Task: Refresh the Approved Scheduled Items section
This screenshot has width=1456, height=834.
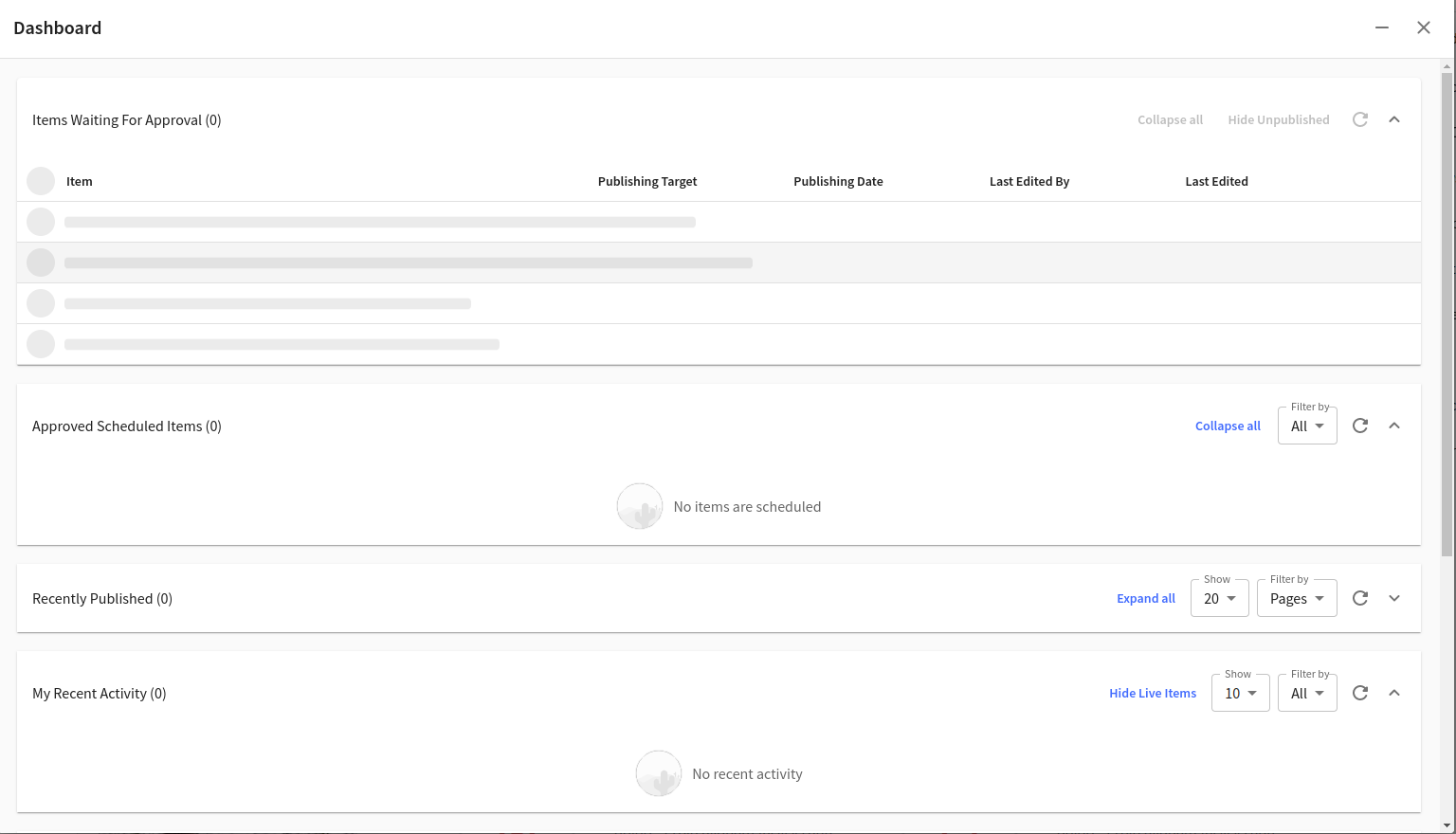Action: click(1360, 426)
